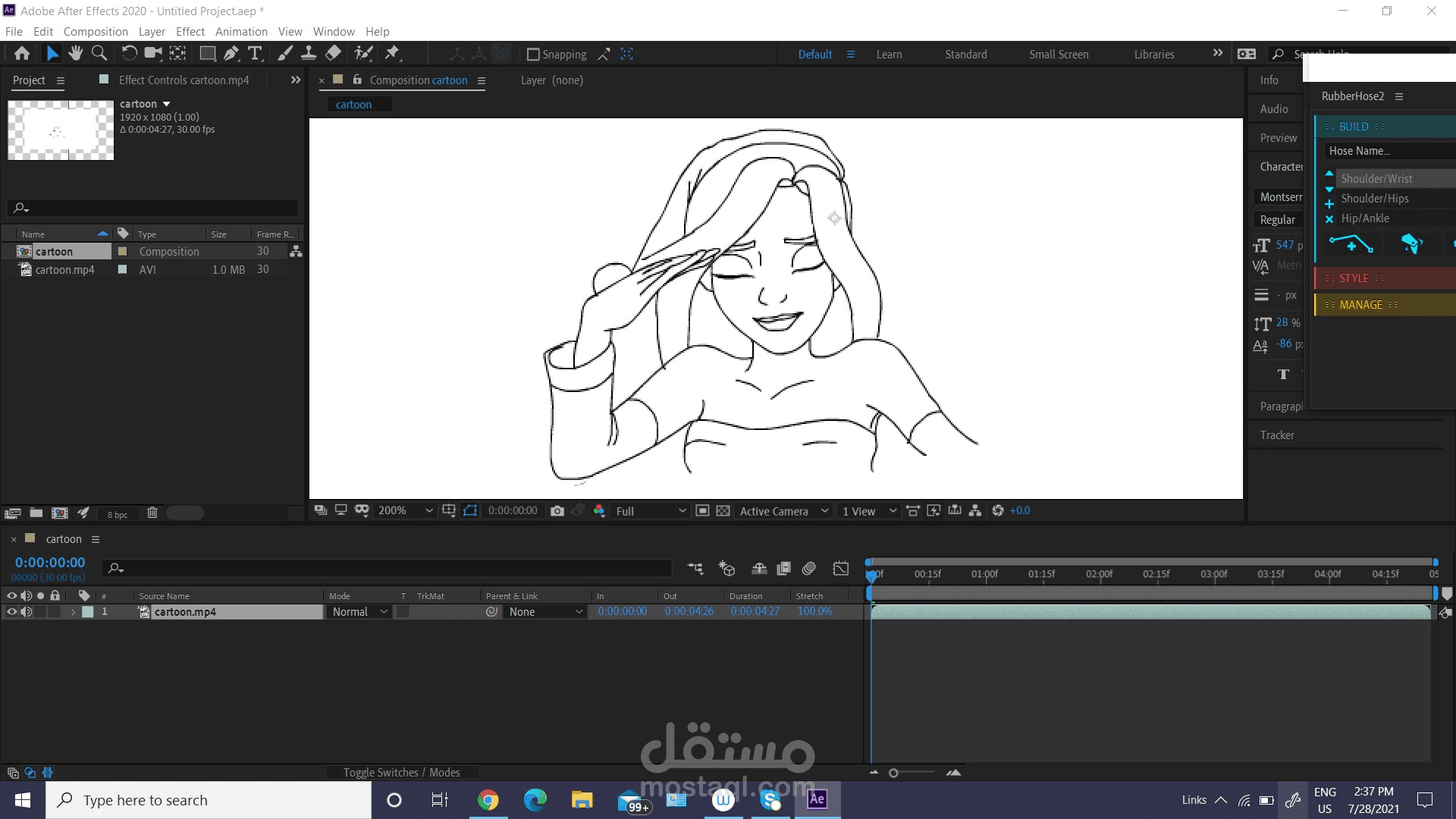1456x819 pixels.
Task: Select the Clone Stamp tool
Action: click(308, 53)
